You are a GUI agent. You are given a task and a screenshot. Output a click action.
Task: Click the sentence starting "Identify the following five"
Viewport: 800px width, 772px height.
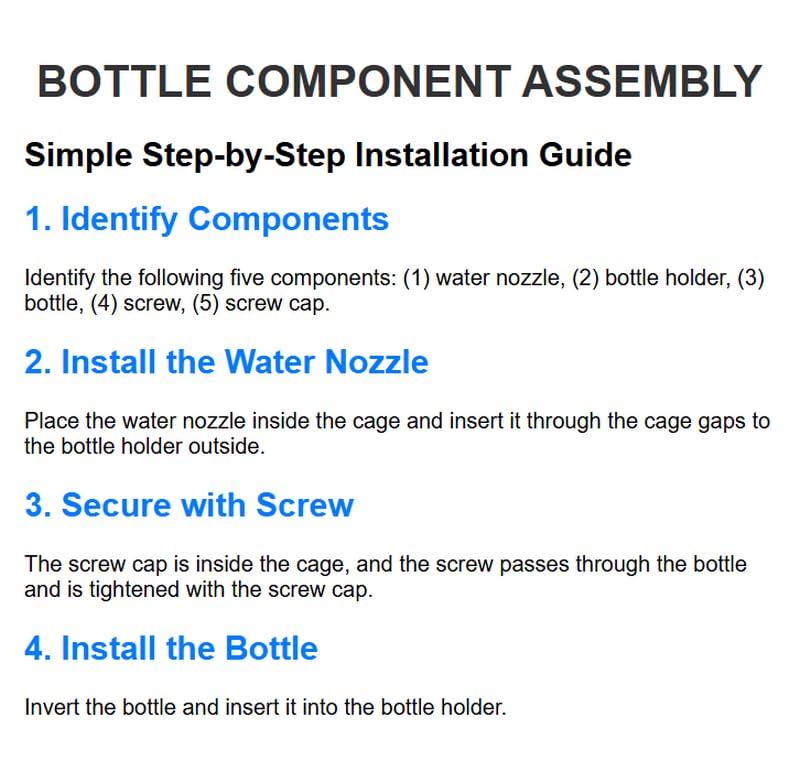tap(394, 290)
